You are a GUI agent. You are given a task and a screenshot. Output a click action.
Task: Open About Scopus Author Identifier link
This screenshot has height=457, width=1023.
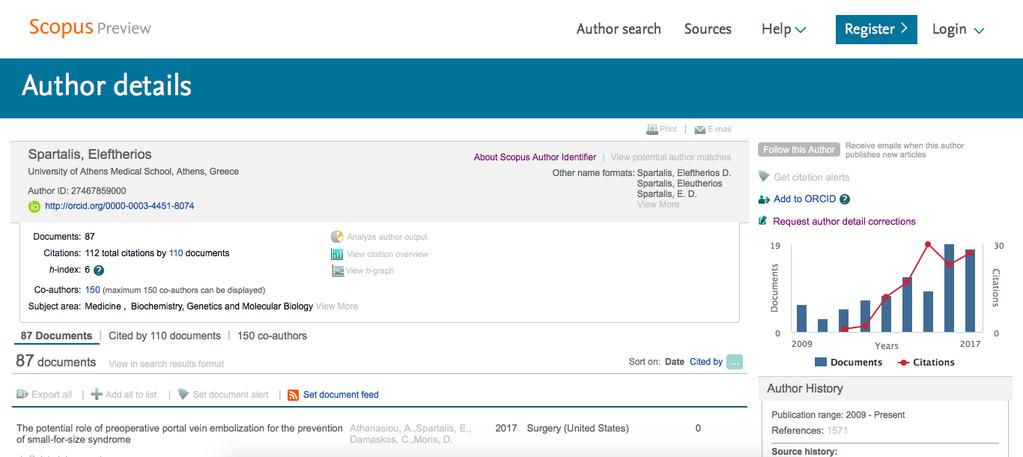point(535,157)
